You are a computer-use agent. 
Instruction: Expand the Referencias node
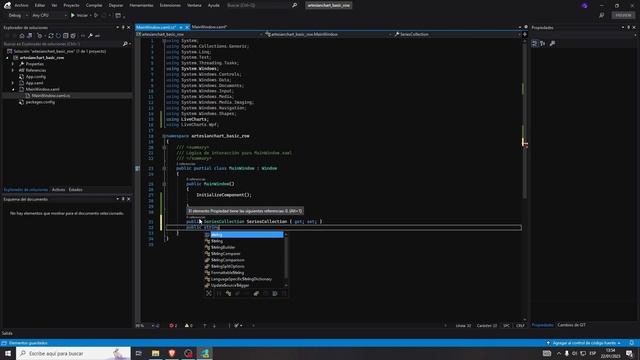(x=13, y=70)
